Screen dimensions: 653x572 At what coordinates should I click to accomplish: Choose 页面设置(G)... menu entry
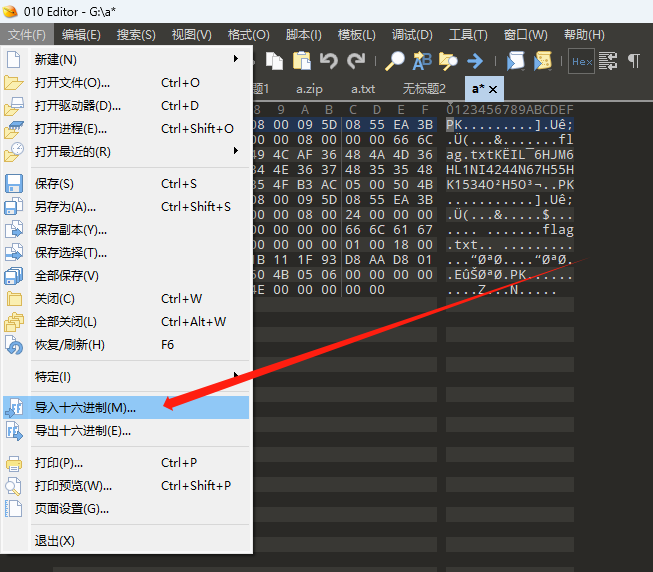[126, 509]
